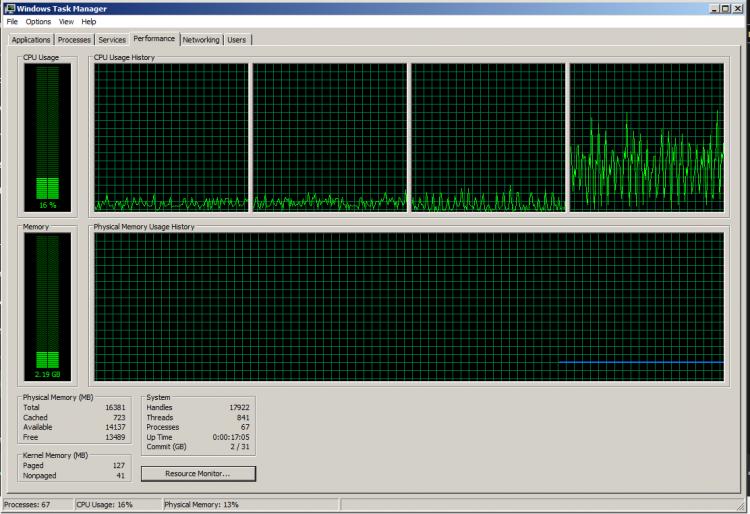Open the File menu
Image resolution: width=750 pixels, height=514 pixels.
pyautogui.click(x=12, y=21)
